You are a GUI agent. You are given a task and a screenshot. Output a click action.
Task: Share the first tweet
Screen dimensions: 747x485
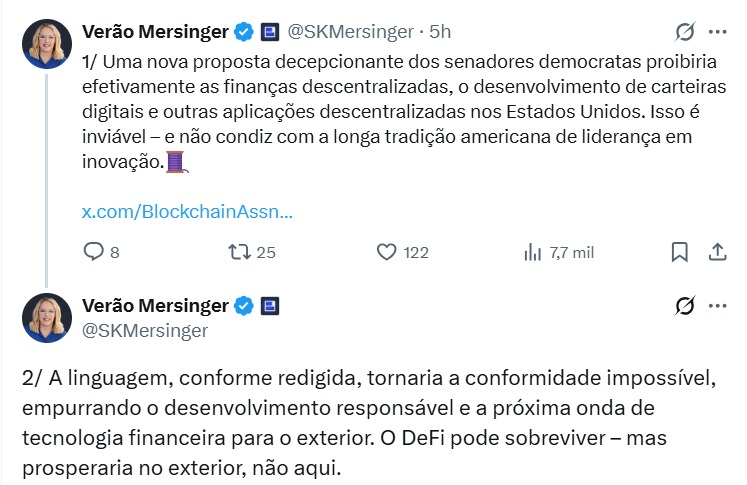[x=717, y=252]
